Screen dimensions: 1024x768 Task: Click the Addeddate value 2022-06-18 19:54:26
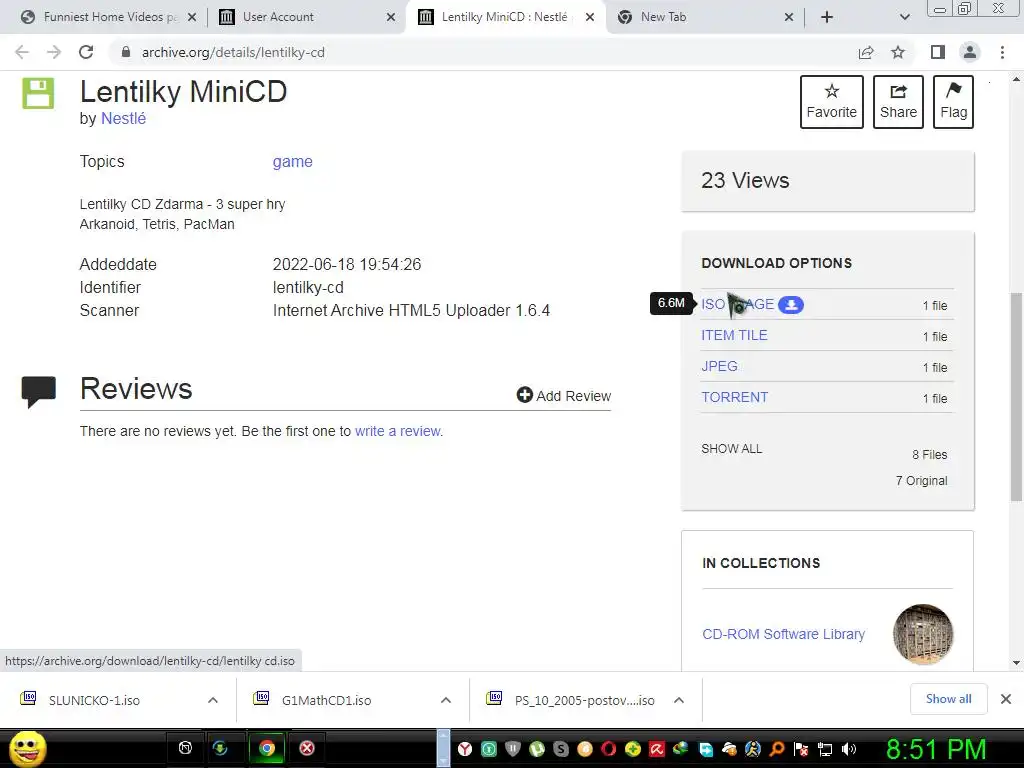pos(347,264)
